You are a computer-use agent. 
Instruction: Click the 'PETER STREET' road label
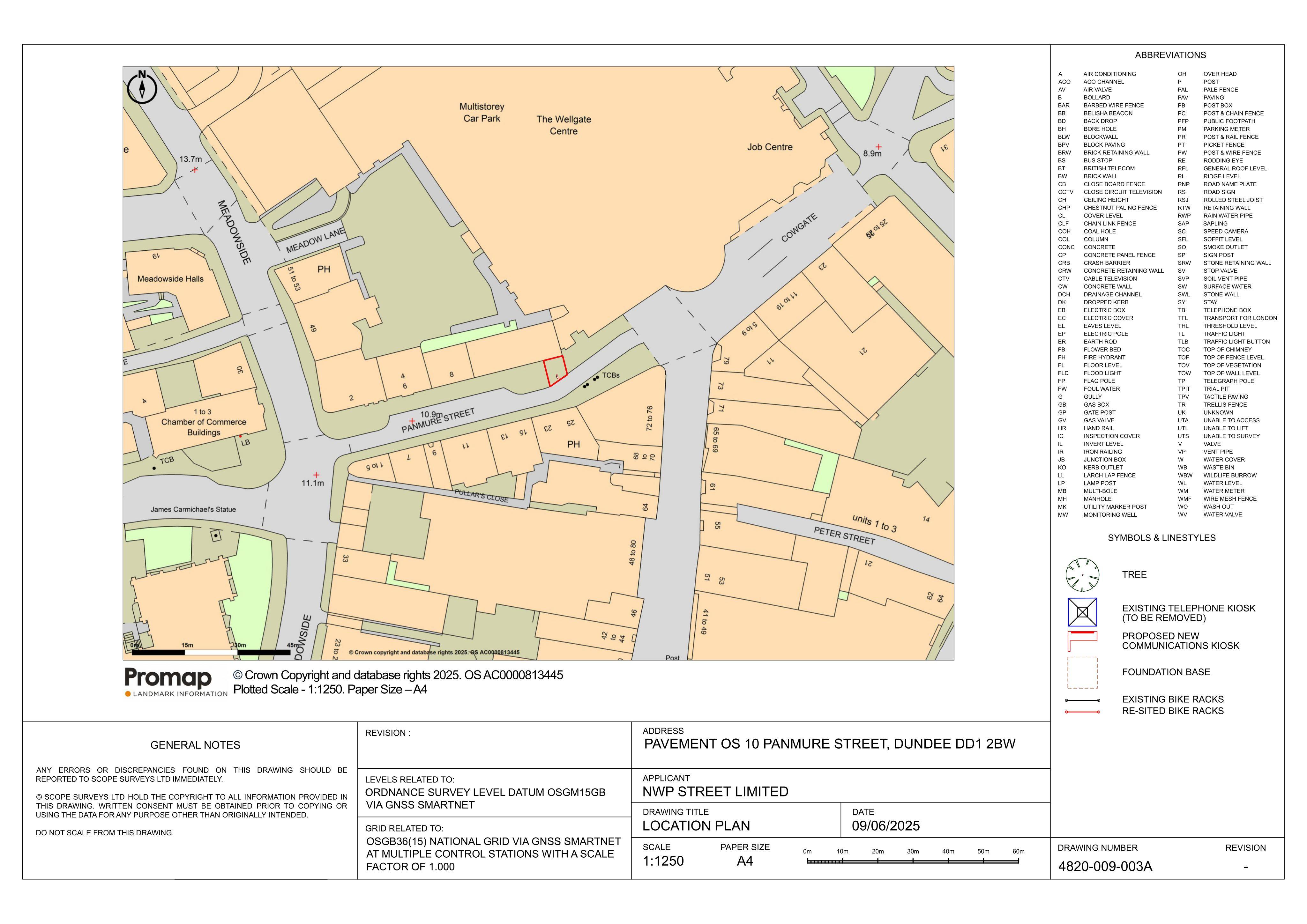tap(844, 536)
